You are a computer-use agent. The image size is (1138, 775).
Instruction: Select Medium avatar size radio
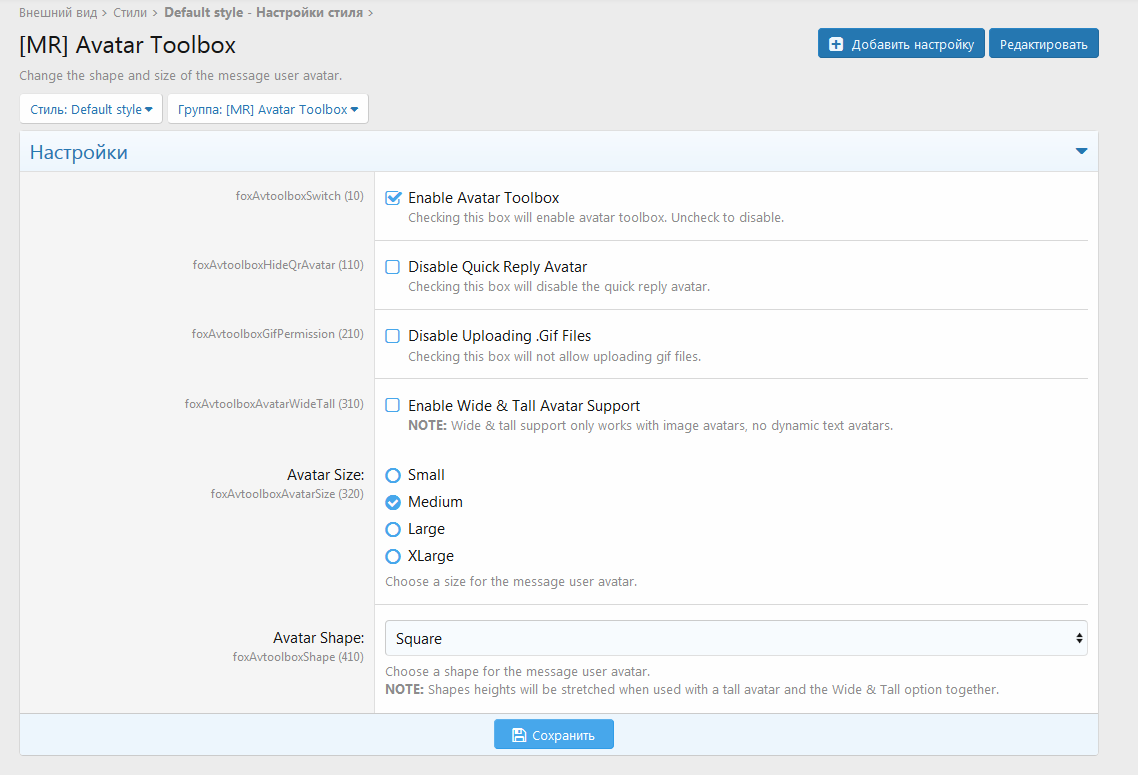[393, 502]
